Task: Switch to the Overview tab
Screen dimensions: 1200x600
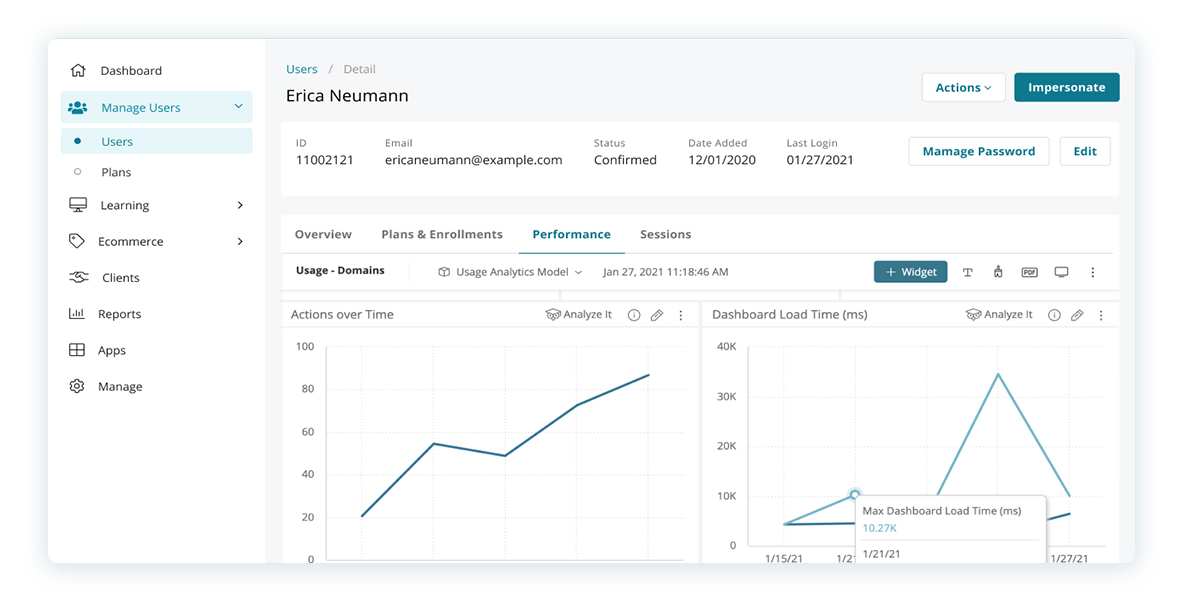Action: pos(323,234)
